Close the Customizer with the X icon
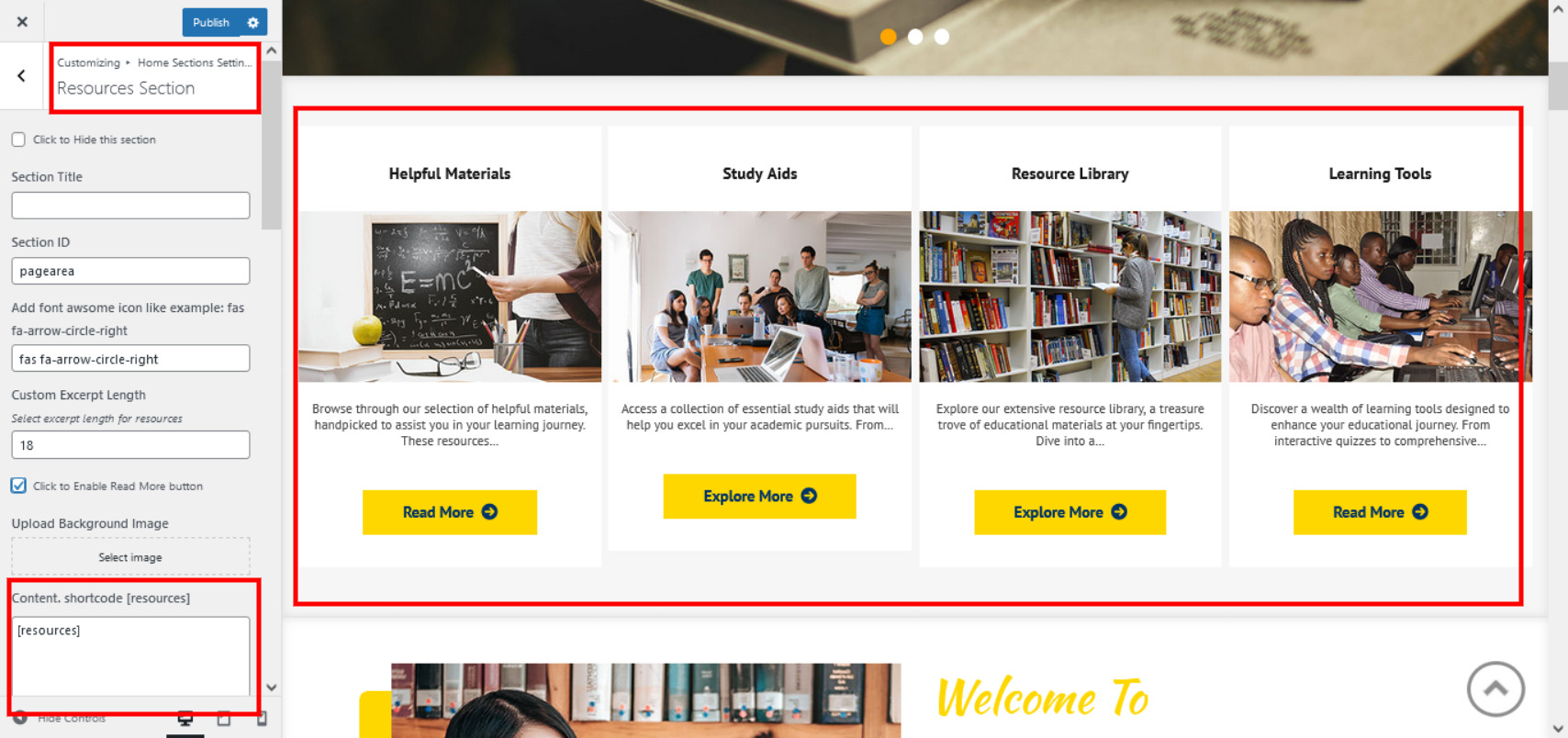The image size is (1568, 738). point(22,21)
